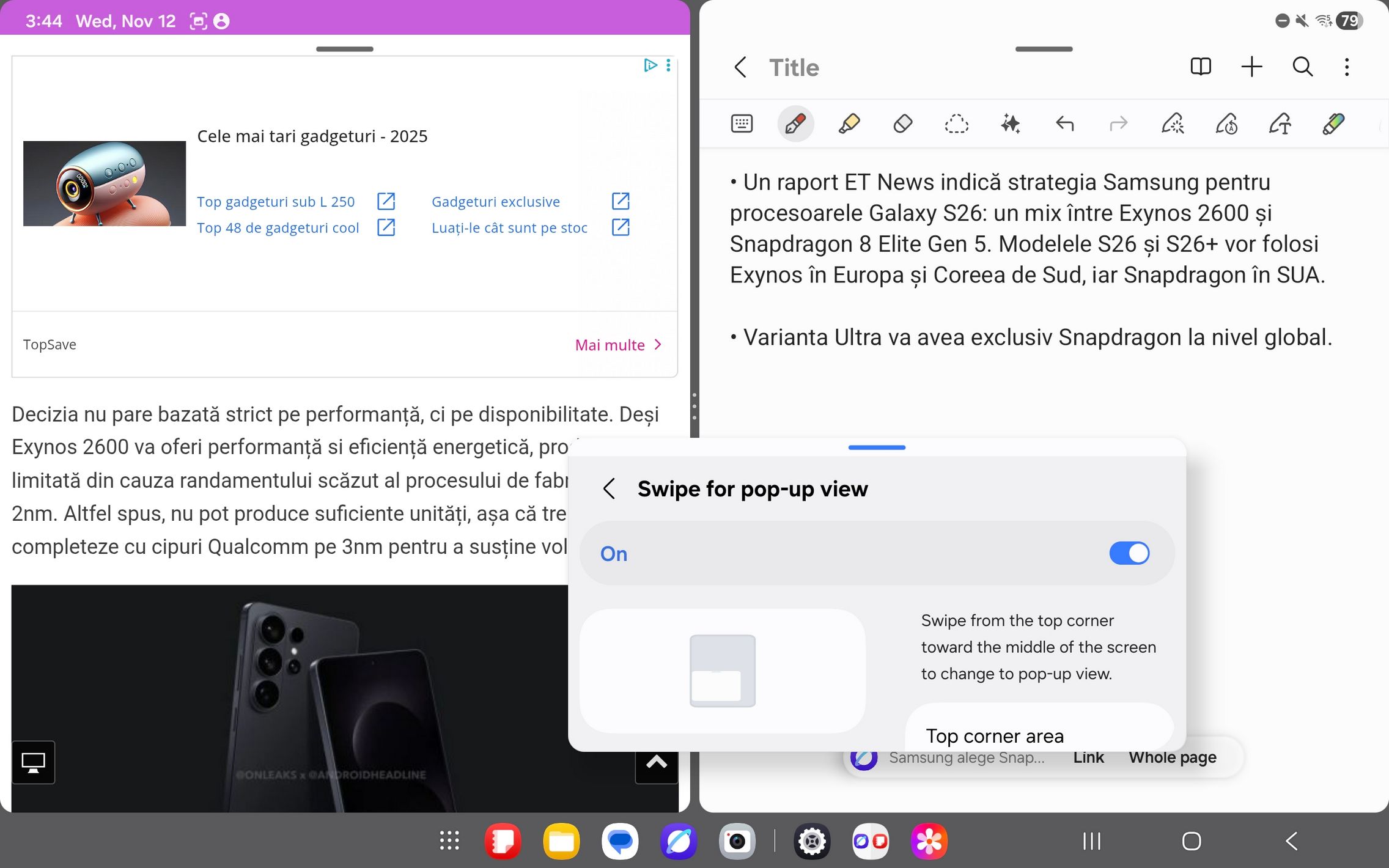Pick the eraser tool
This screenshot has width=1389, height=868.
coord(902,124)
